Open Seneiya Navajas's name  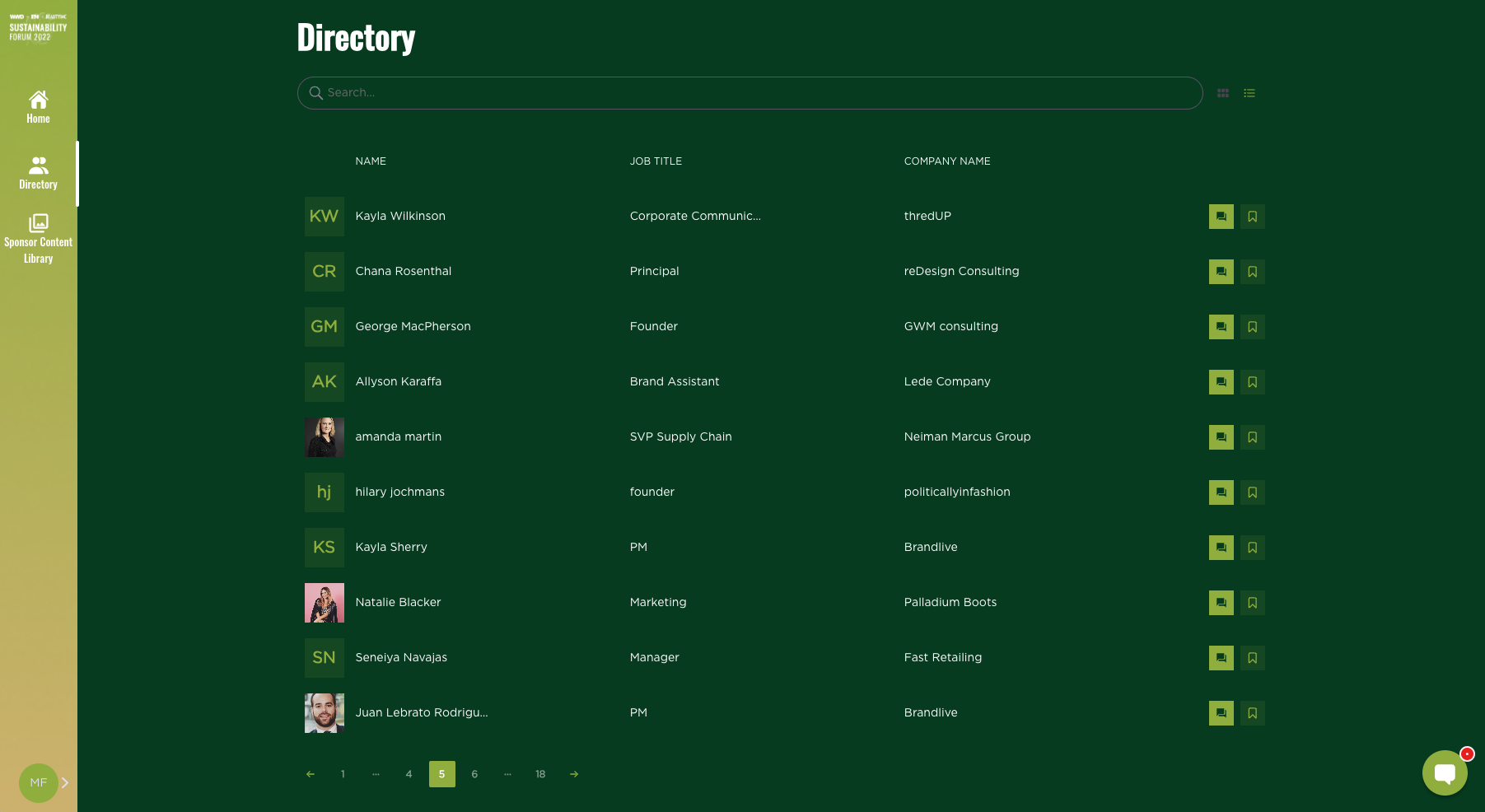tap(401, 657)
